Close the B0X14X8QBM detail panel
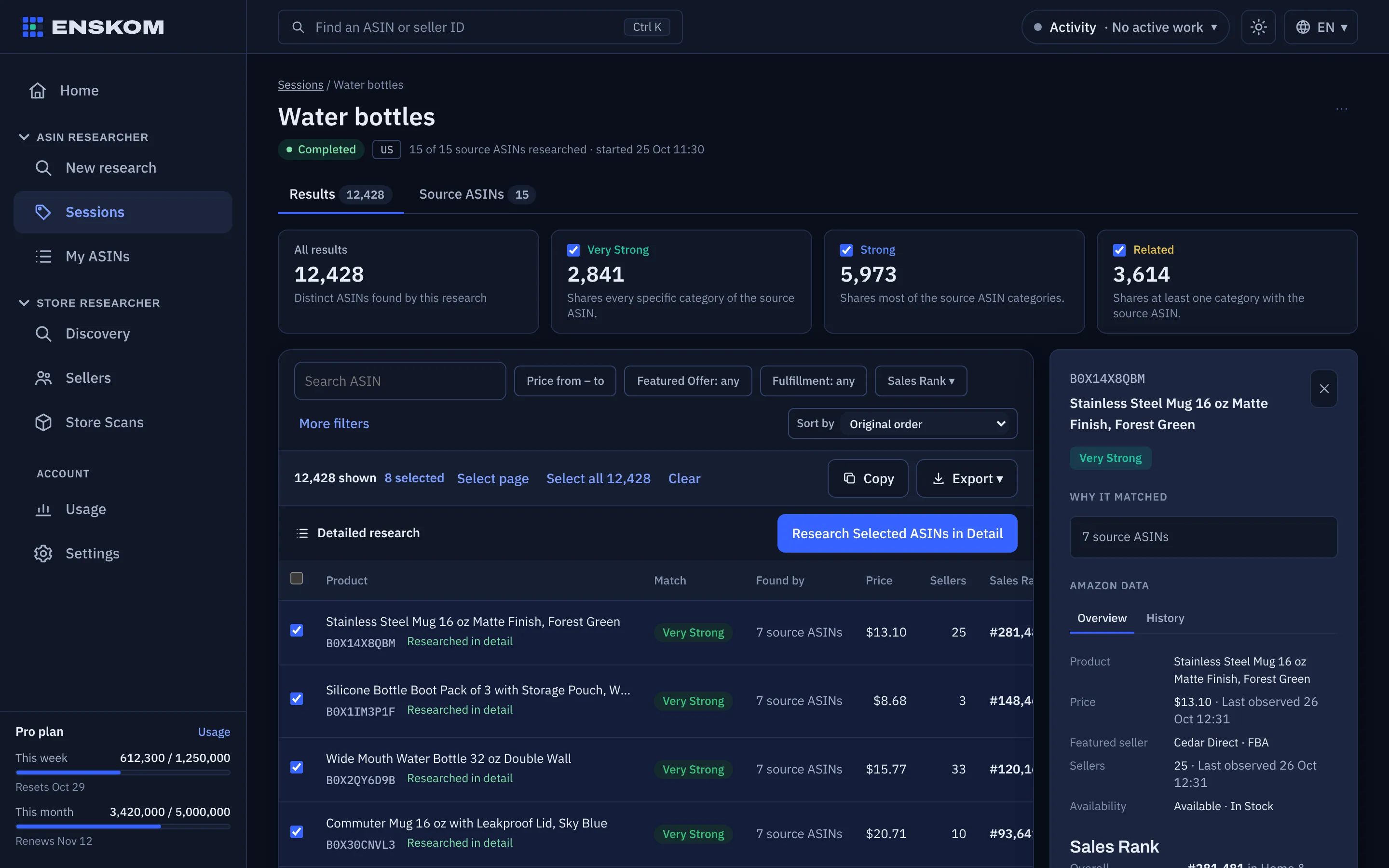1389x868 pixels. click(x=1323, y=389)
